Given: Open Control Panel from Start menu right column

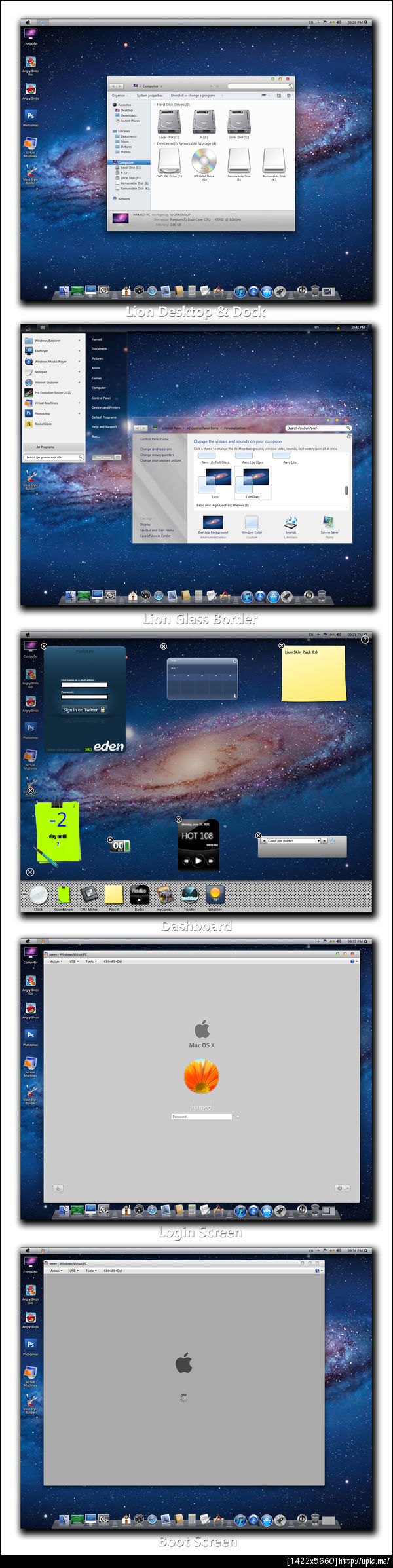Looking at the screenshot, I should point(102,398).
